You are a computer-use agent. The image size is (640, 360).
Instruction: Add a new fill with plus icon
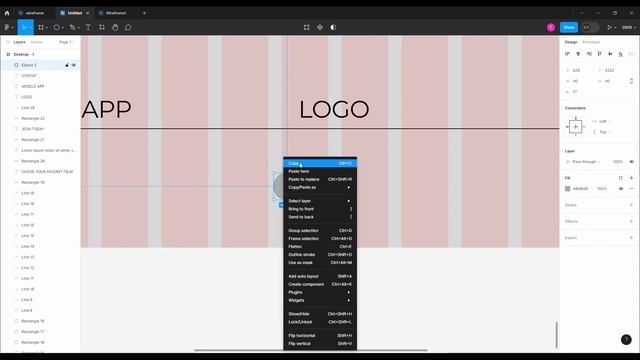pos(631,178)
